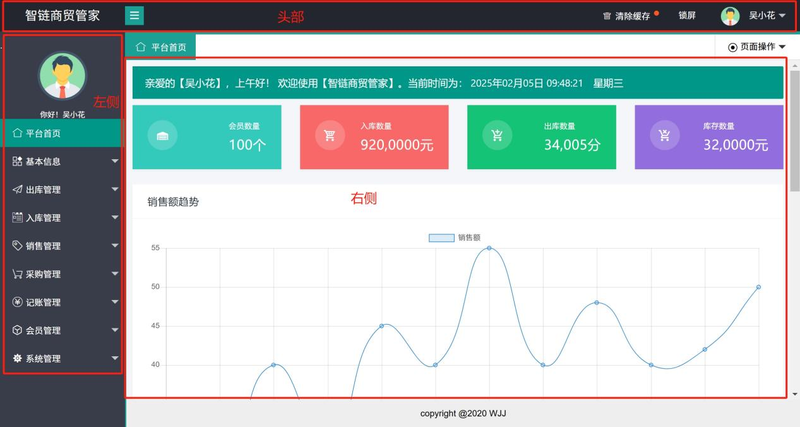Click the 100个 member count value
The width and height of the screenshot is (800, 427).
click(x=247, y=145)
